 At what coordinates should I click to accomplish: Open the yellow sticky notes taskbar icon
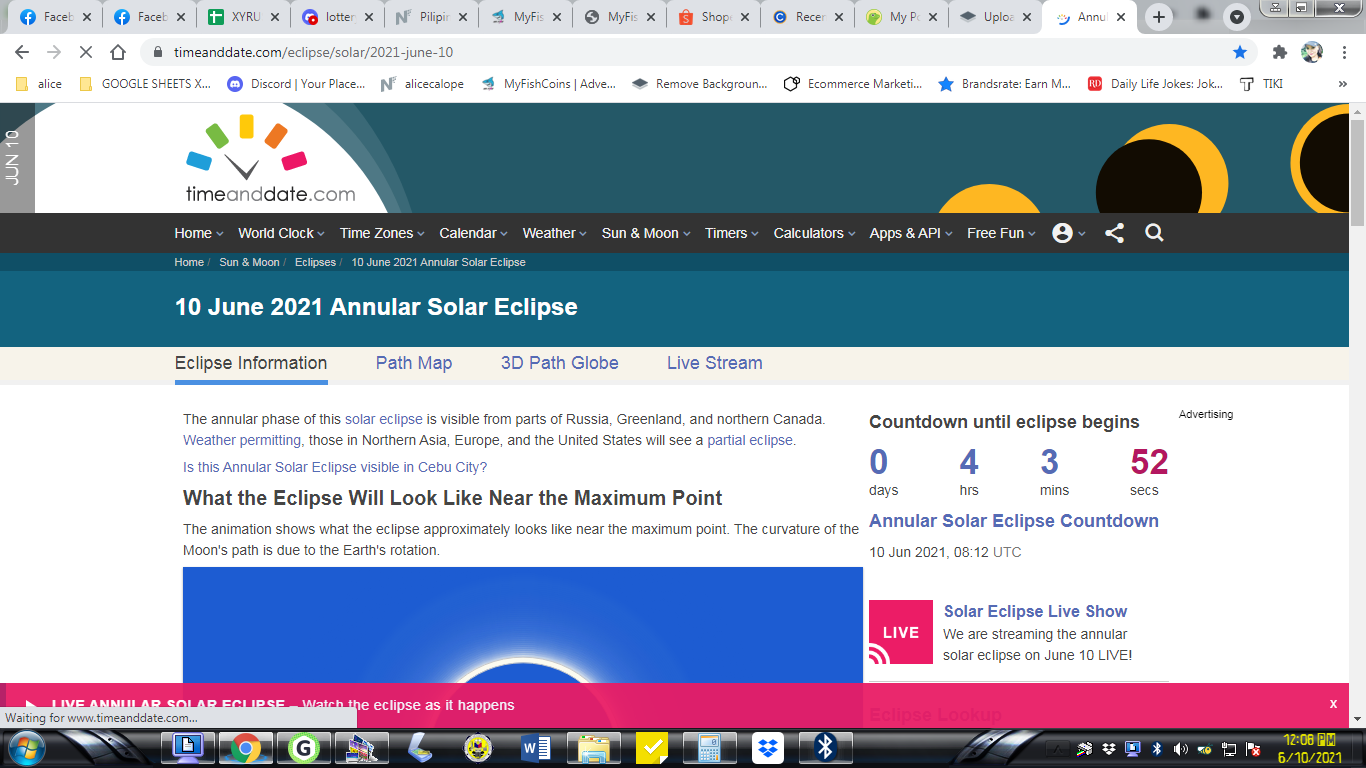651,748
